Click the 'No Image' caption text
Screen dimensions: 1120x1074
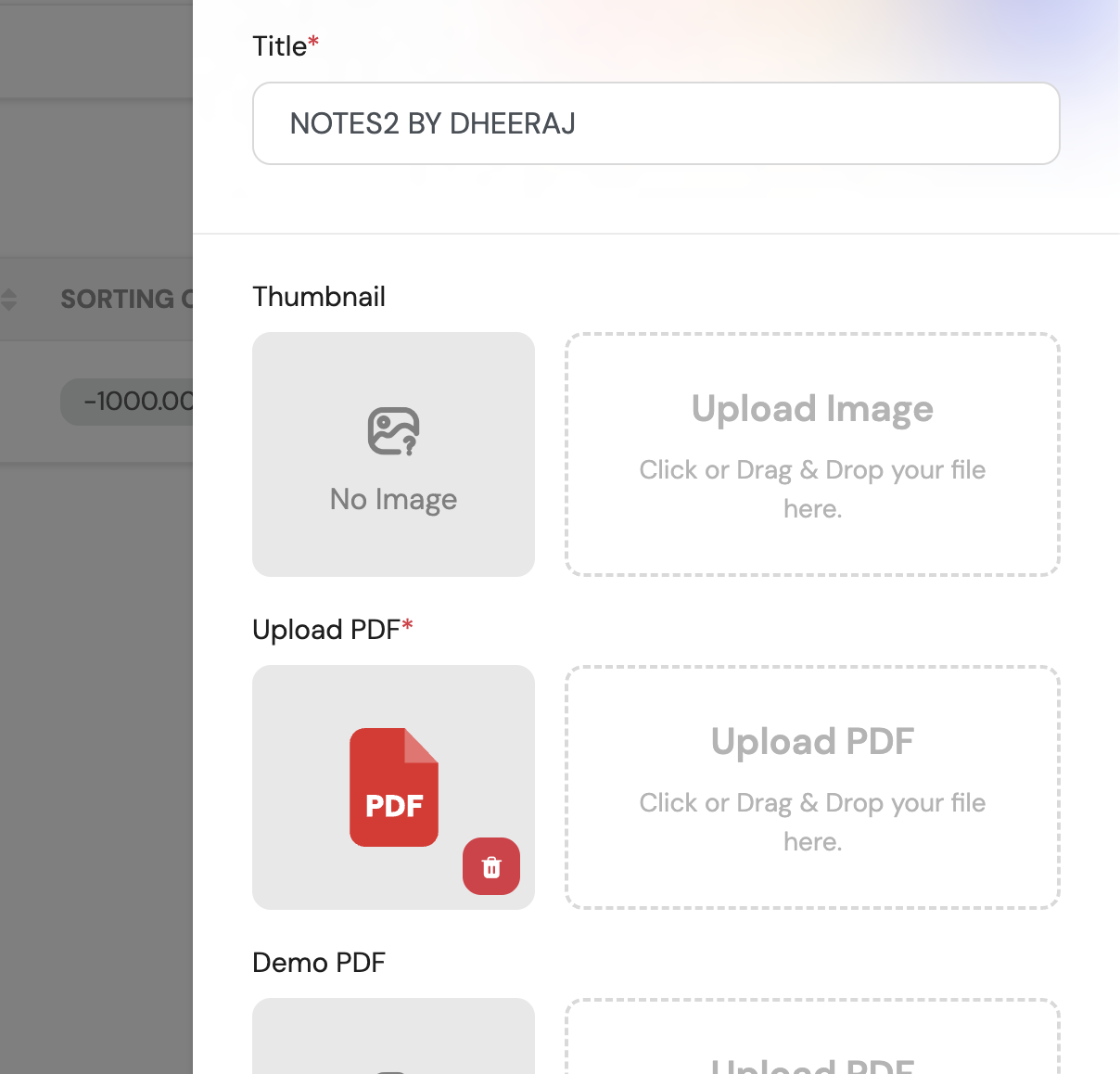pos(393,500)
